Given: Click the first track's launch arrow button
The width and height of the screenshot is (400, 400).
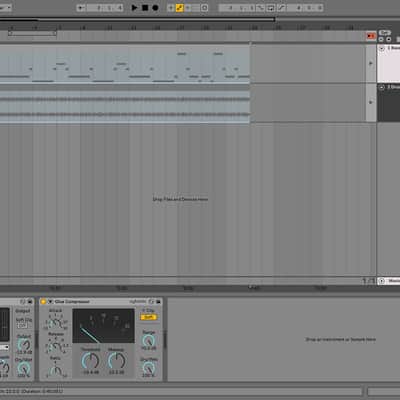Looking at the screenshot, I should point(371,63).
